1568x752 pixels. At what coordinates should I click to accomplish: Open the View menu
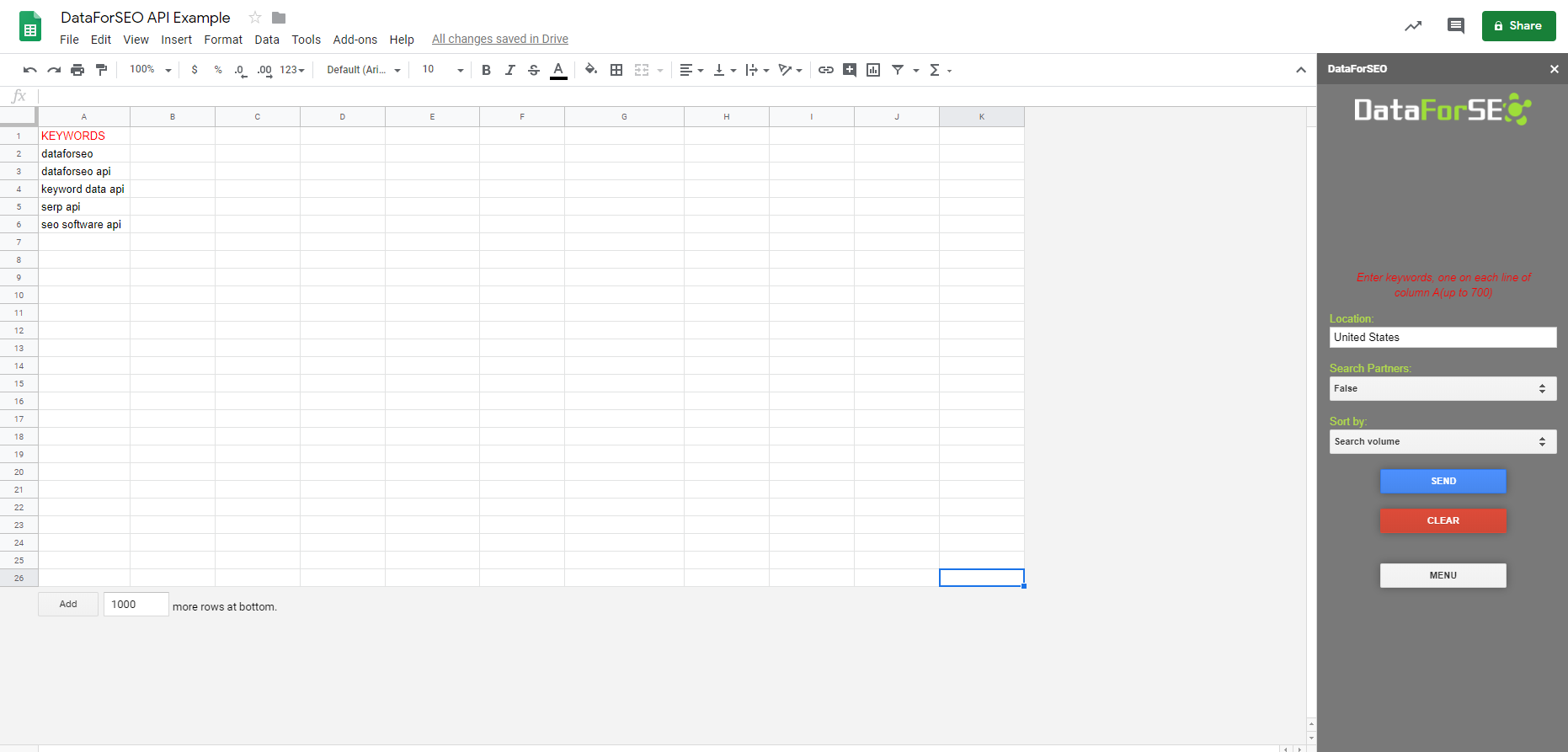[136, 40]
